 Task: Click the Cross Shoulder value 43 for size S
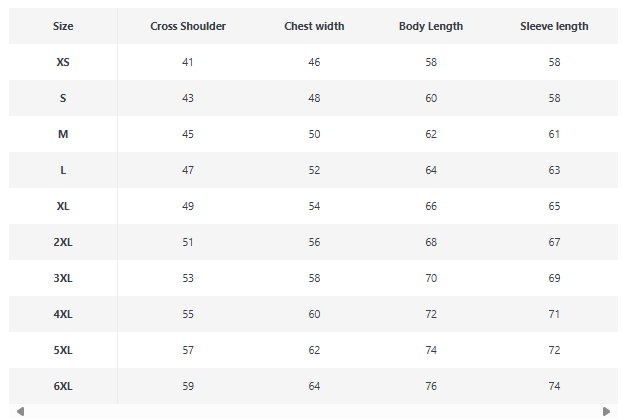click(188, 98)
